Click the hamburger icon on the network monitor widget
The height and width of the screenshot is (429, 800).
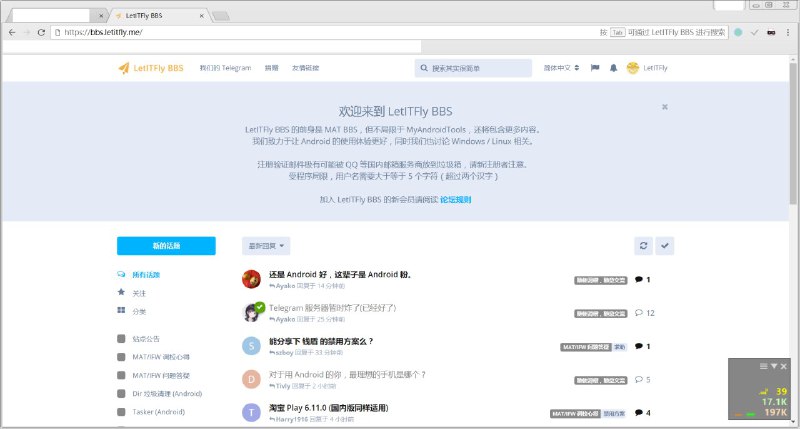click(x=764, y=366)
